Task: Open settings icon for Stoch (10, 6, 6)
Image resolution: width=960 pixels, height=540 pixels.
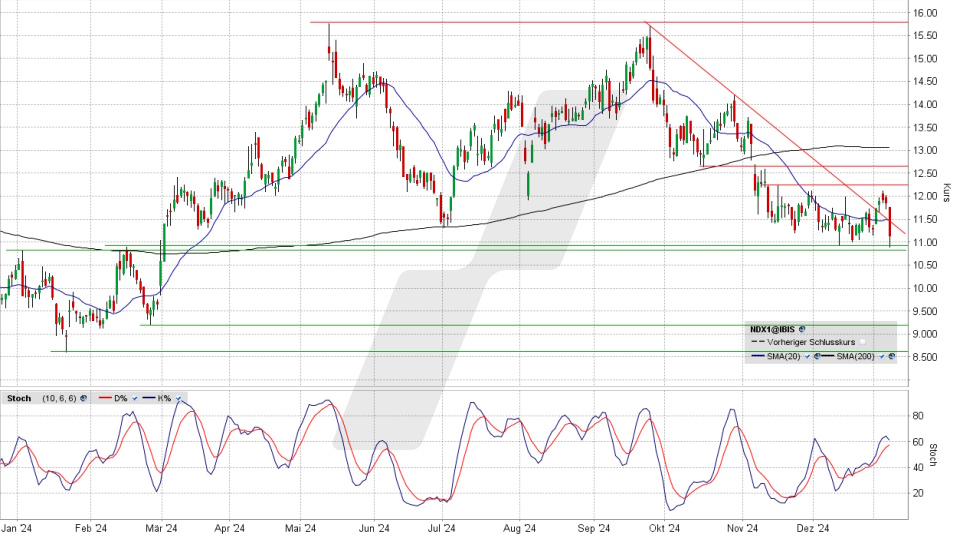Action: coord(83,398)
